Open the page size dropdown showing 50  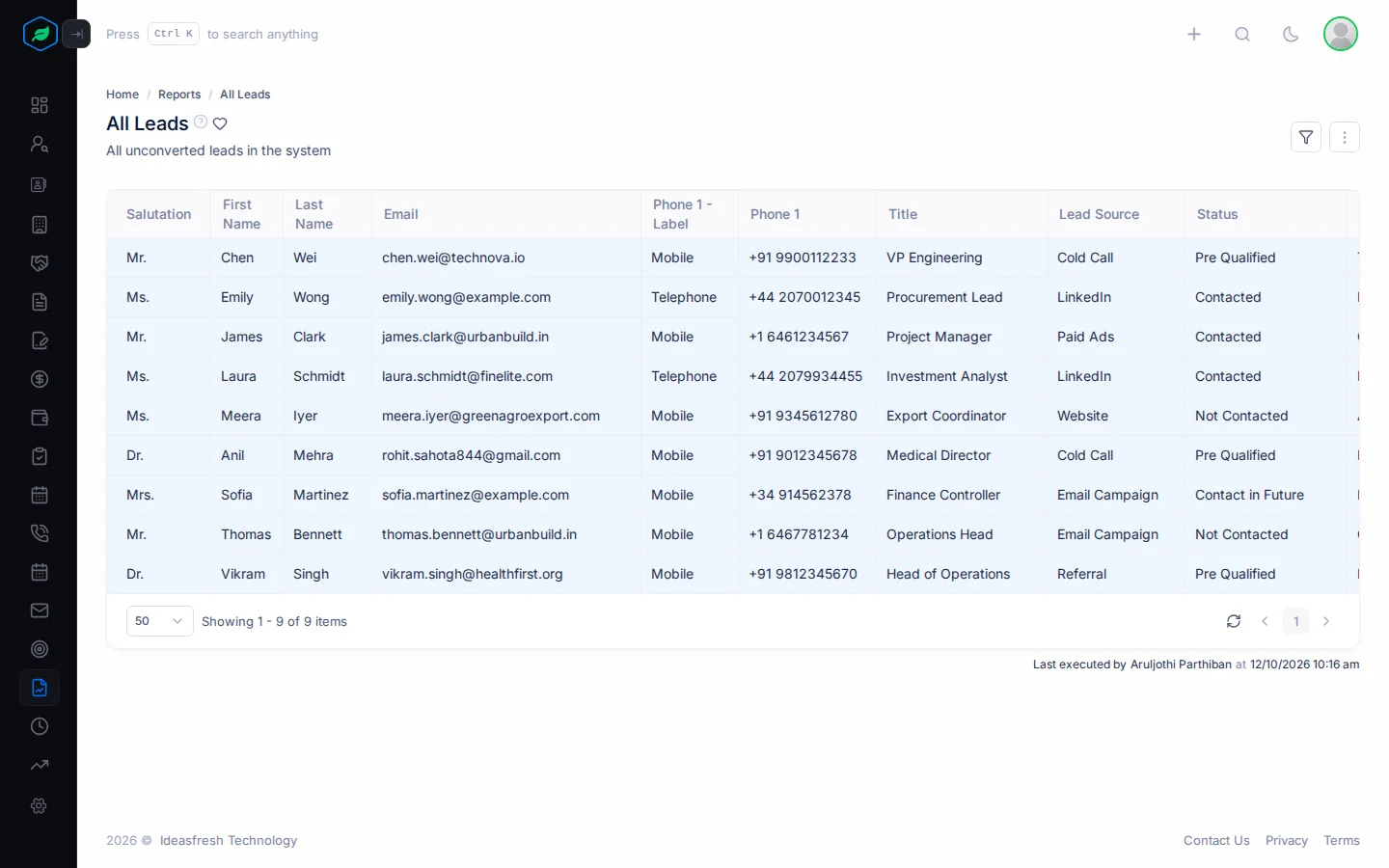click(x=160, y=621)
